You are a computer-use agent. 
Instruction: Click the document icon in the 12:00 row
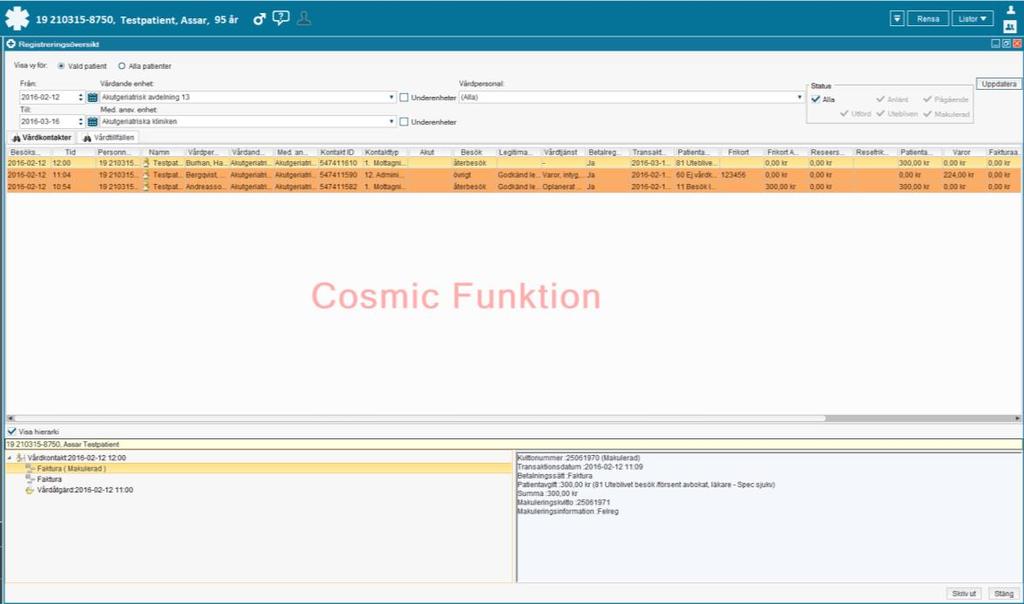[x=146, y=163]
